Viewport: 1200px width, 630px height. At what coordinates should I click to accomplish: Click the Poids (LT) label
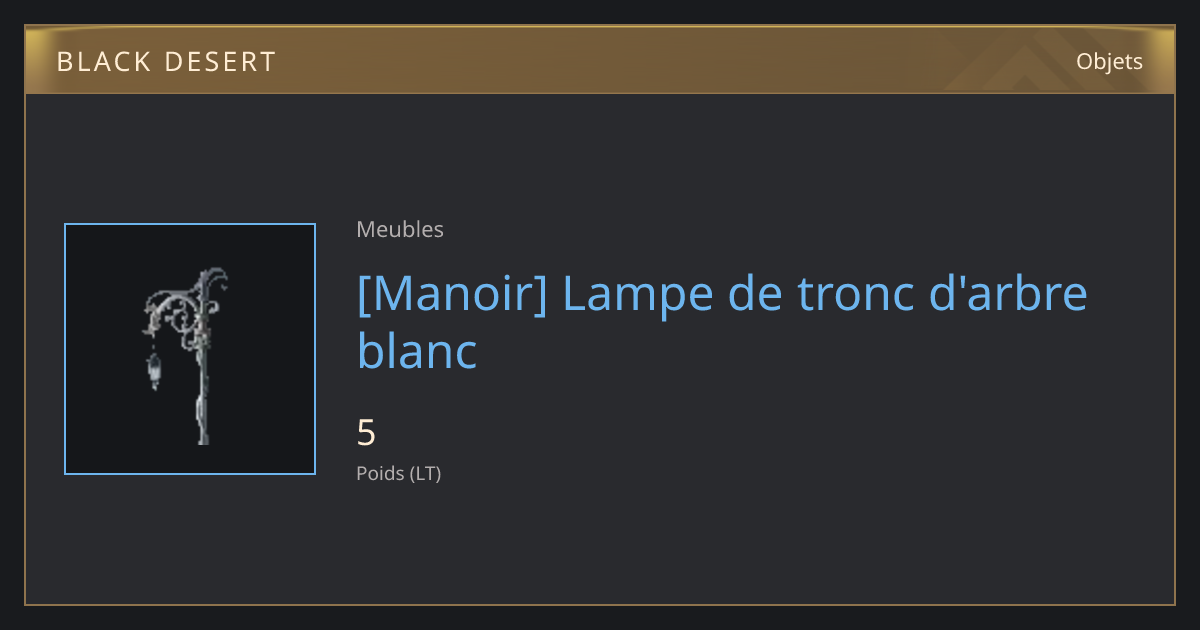pos(398,474)
